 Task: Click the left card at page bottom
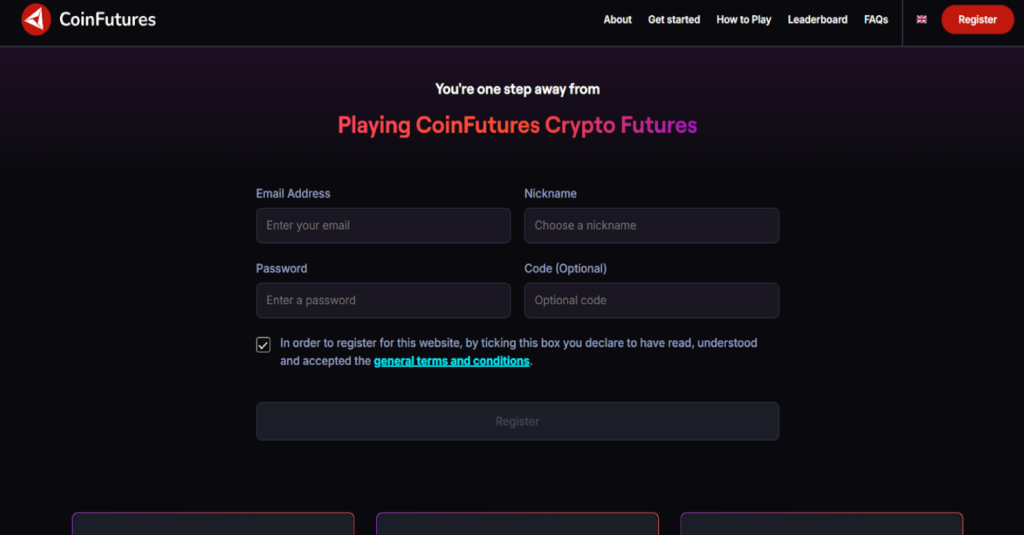point(213,524)
